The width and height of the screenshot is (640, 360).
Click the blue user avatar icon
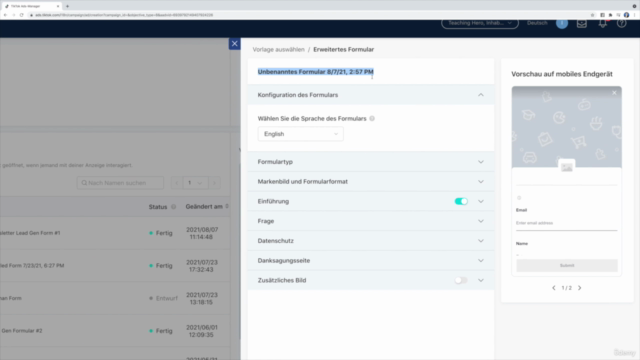pyautogui.click(x=562, y=23)
